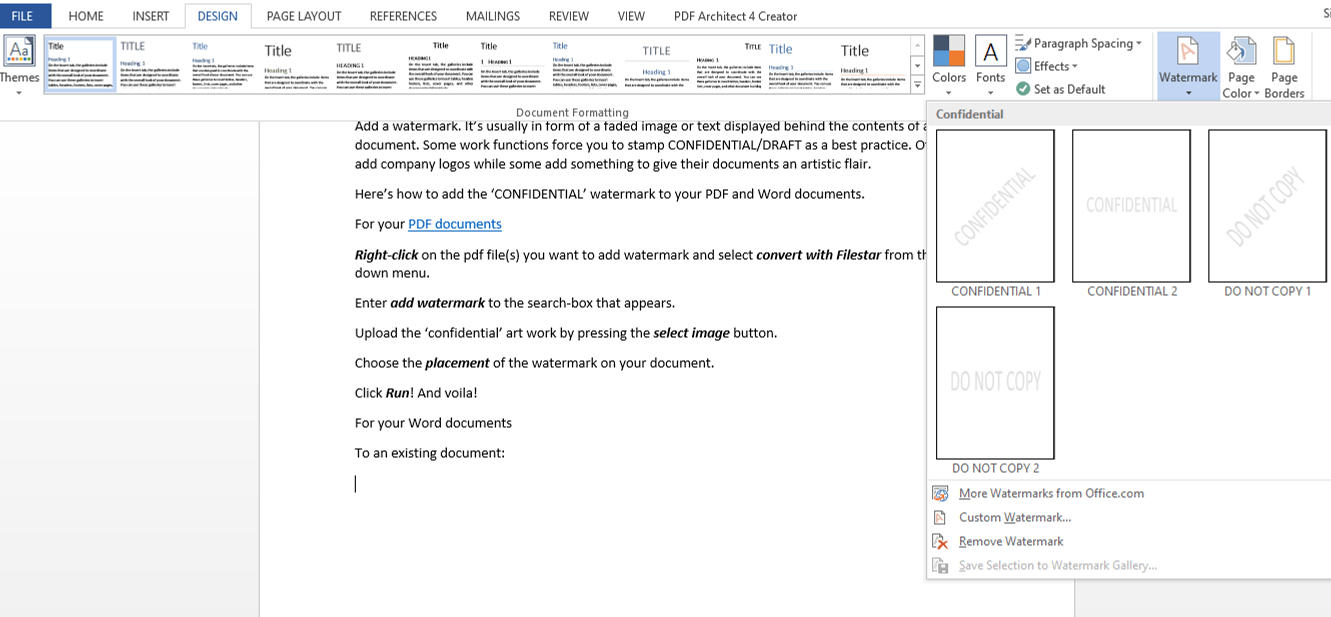Click the Set as Default label

click(1069, 89)
